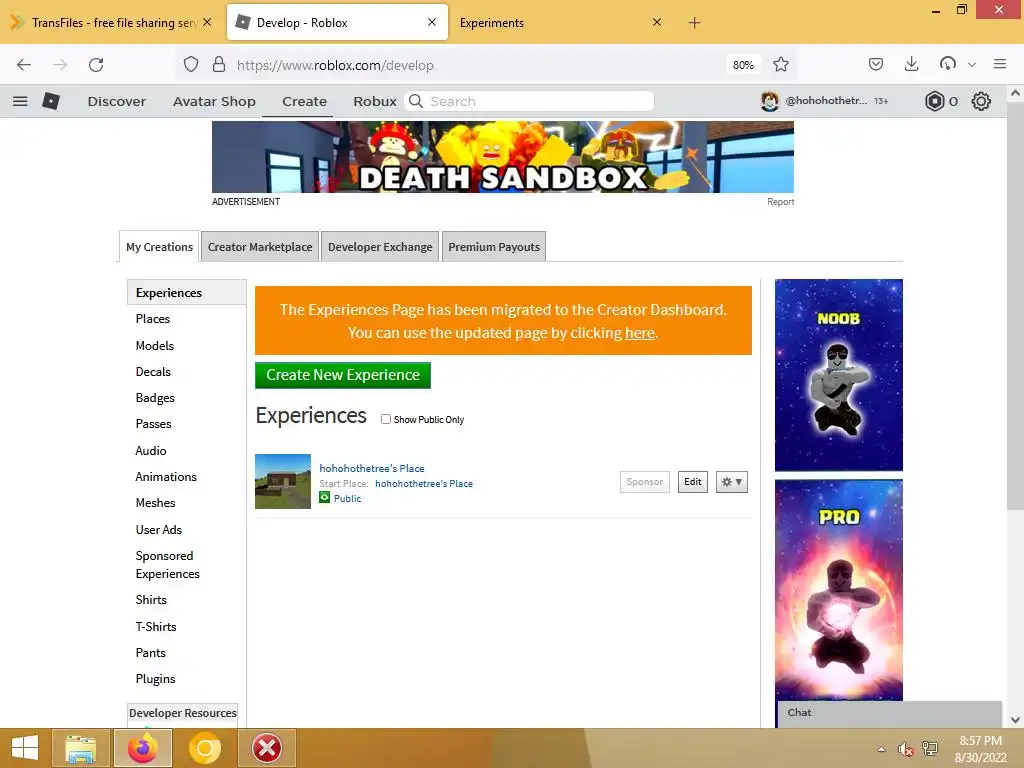Open the Developer Exchange tab
1024x768 pixels.
[x=380, y=247]
